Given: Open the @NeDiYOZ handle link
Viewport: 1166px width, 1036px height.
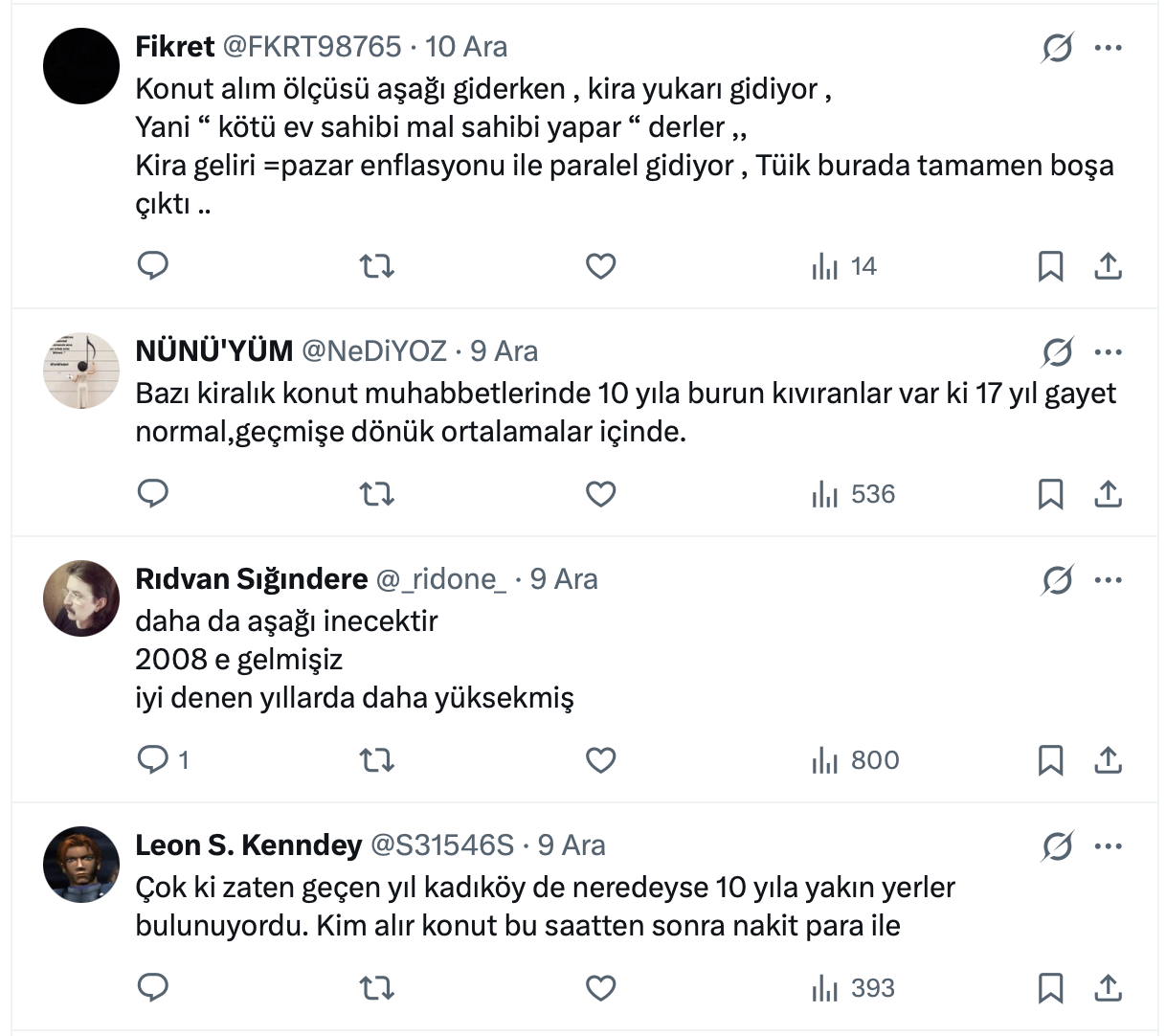Looking at the screenshot, I should coord(374,351).
